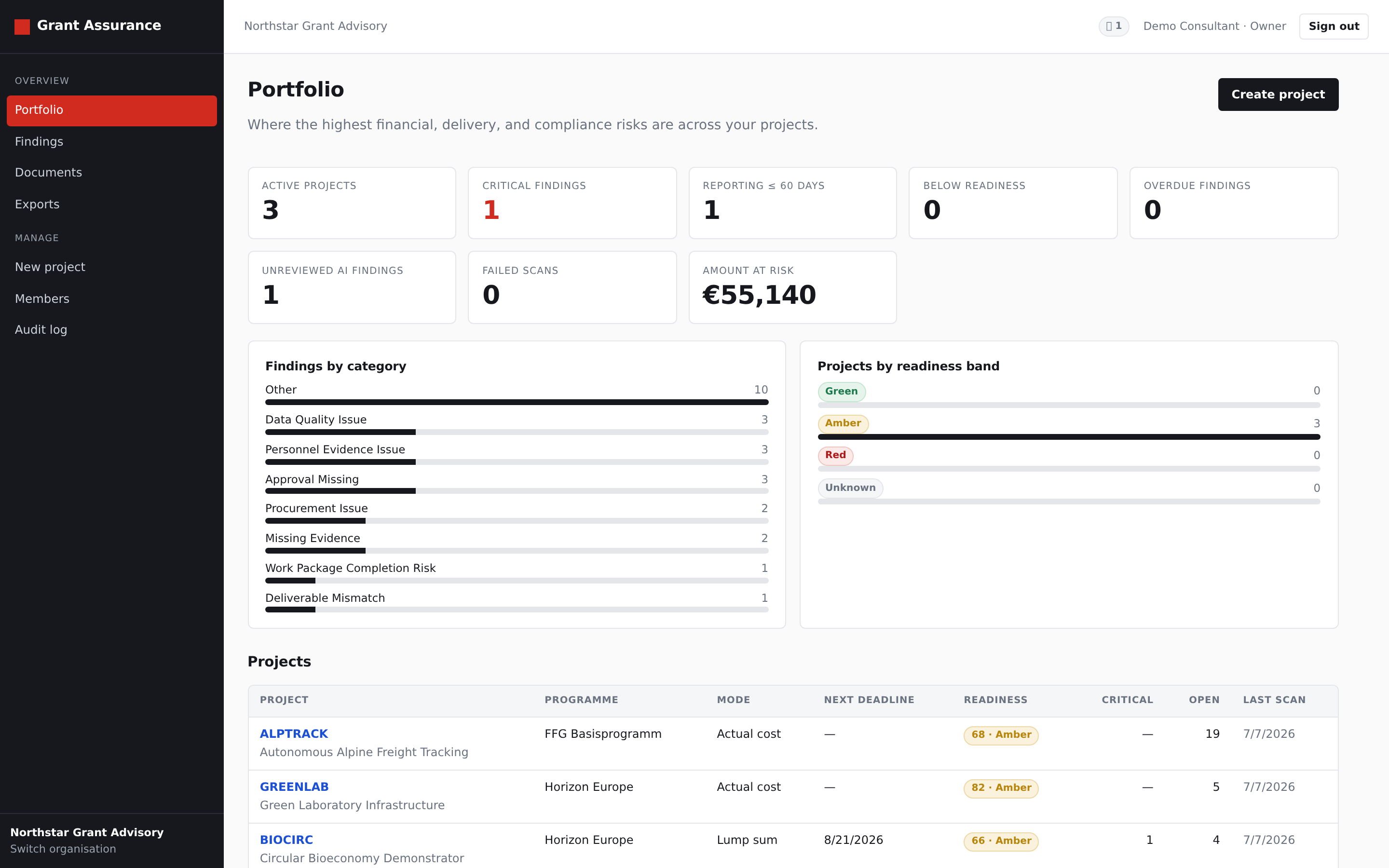The height and width of the screenshot is (868, 1389).
Task: Click the Amount at Risk €55,140 card
Action: 793,287
